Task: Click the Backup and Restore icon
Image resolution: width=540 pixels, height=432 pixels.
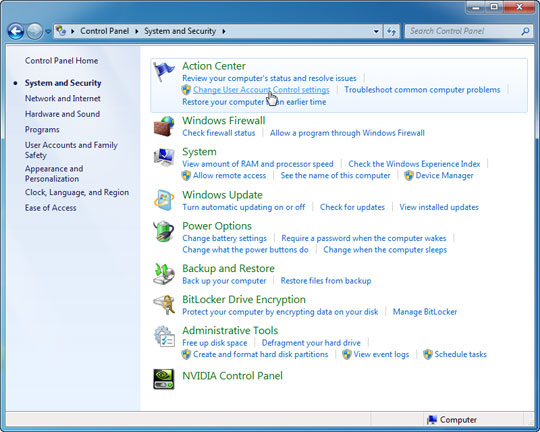Action: point(164,274)
